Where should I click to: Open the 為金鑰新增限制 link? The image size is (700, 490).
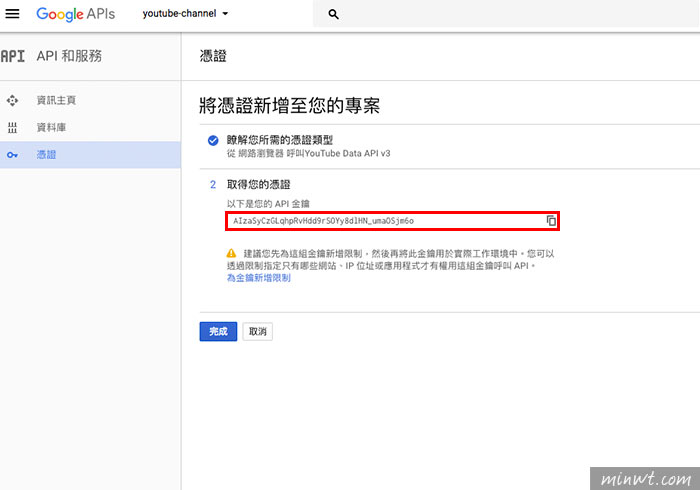point(259,278)
